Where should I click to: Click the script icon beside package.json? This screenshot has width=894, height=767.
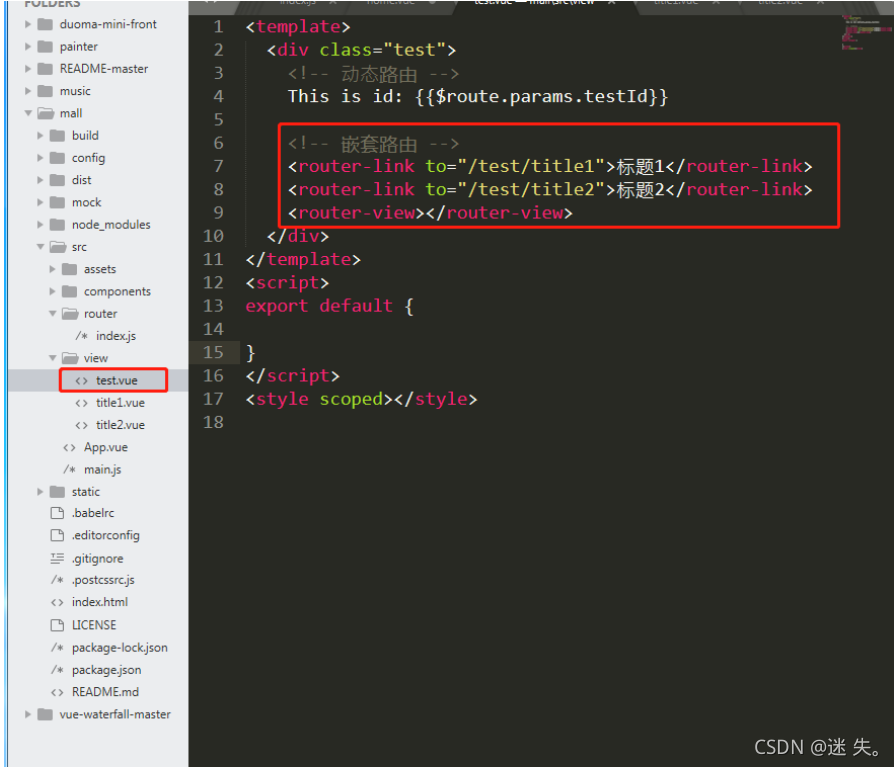tap(57, 669)
